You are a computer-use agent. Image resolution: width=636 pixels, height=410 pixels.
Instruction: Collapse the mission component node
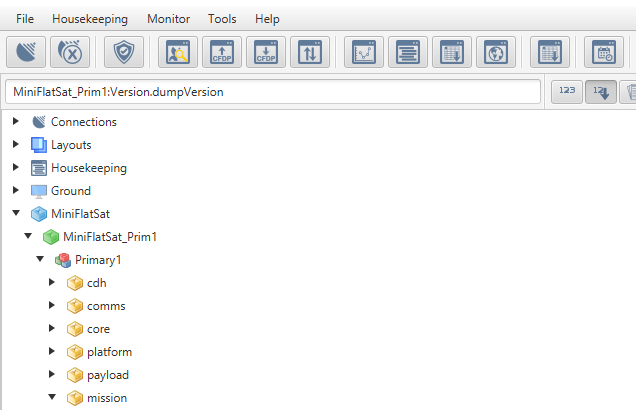(52, 398)
